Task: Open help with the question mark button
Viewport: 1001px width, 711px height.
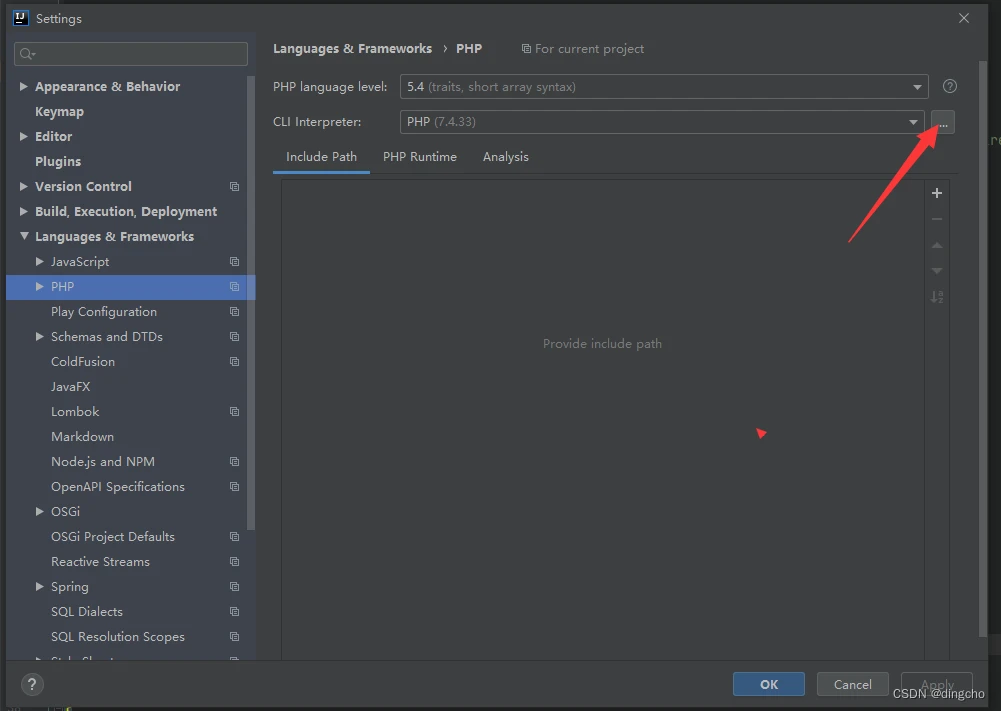Action: click(32, 685)
